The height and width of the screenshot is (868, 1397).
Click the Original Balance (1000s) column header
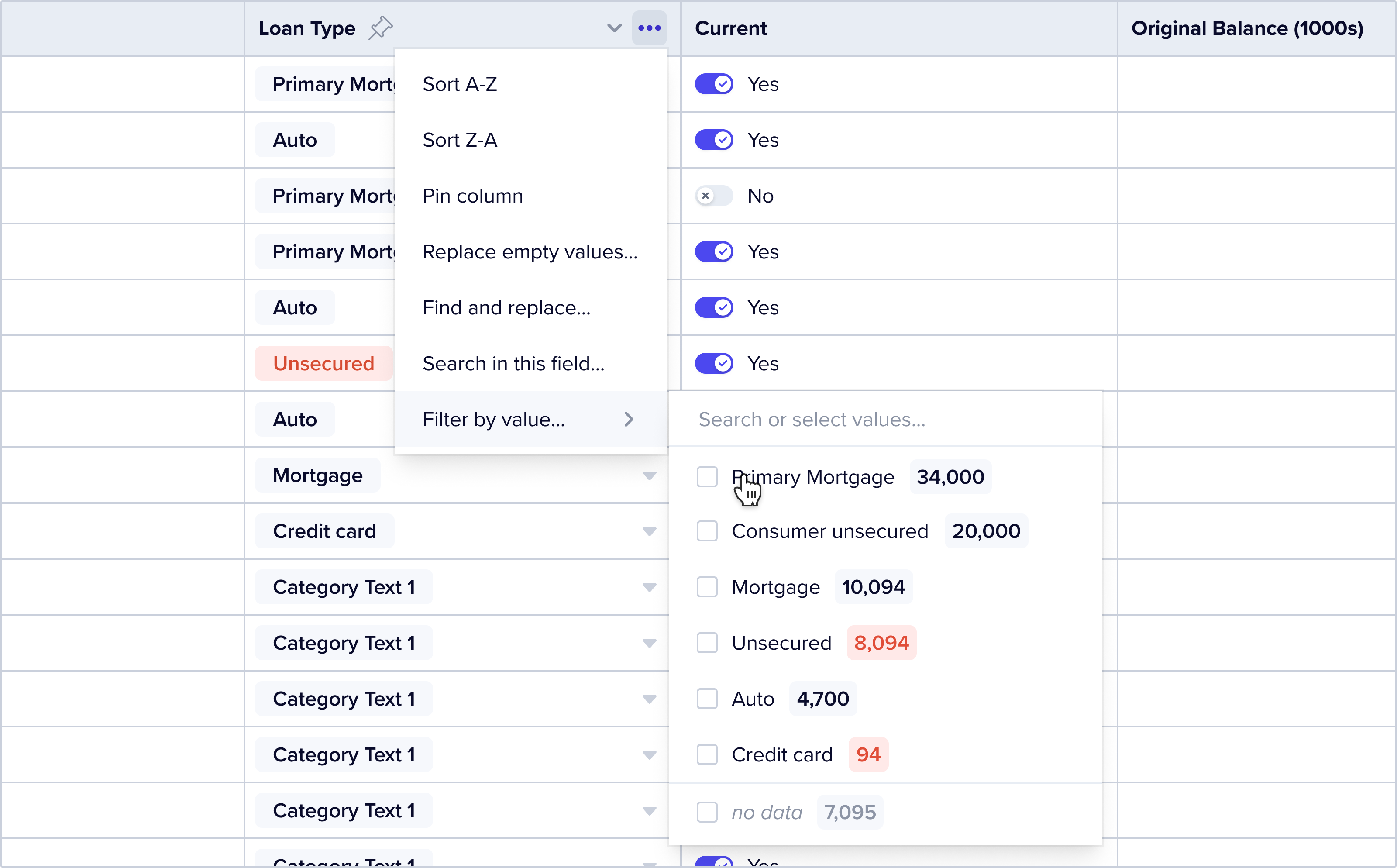pos(1247,28)
